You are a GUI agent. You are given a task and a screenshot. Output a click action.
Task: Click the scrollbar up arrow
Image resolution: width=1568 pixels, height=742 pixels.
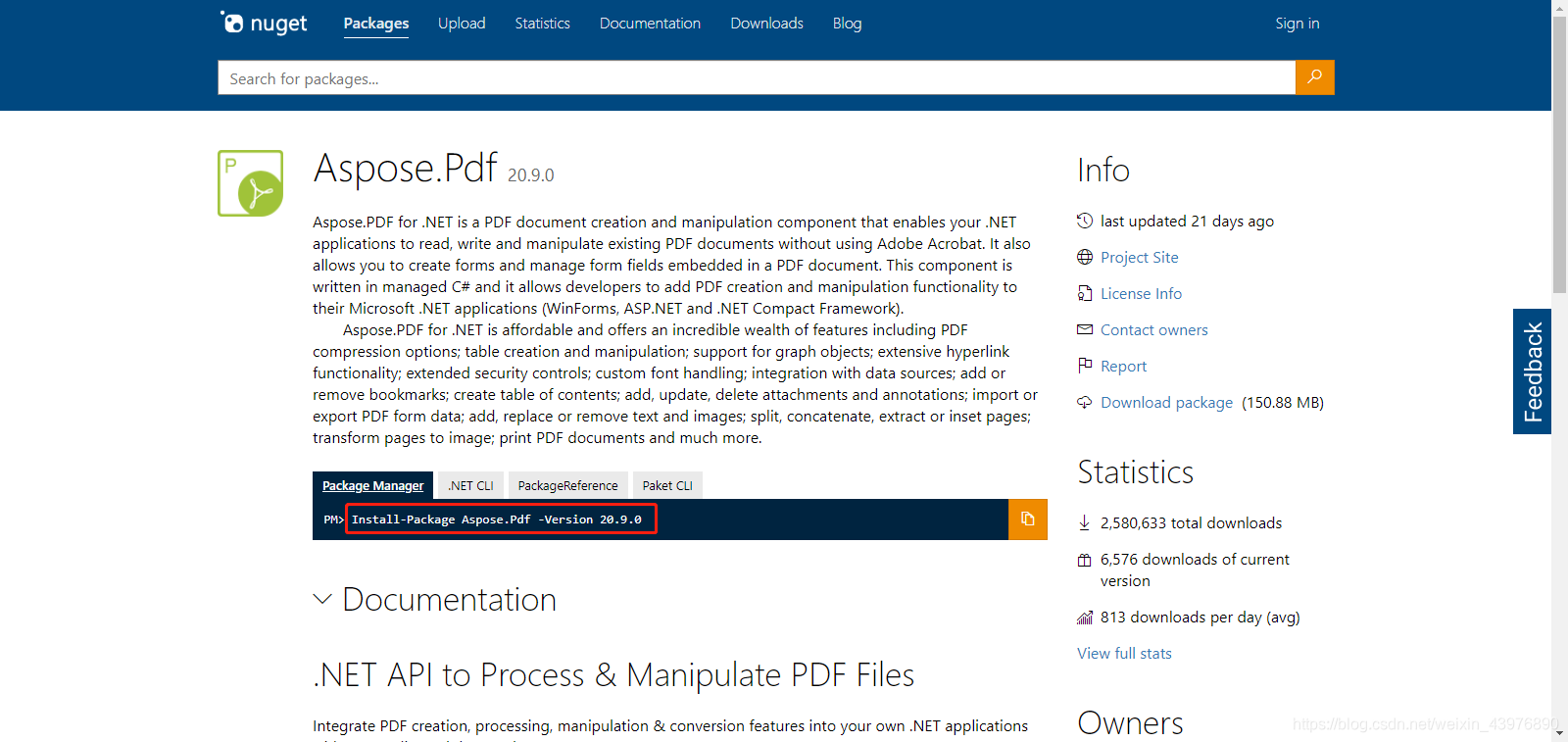pos(1559,7)
